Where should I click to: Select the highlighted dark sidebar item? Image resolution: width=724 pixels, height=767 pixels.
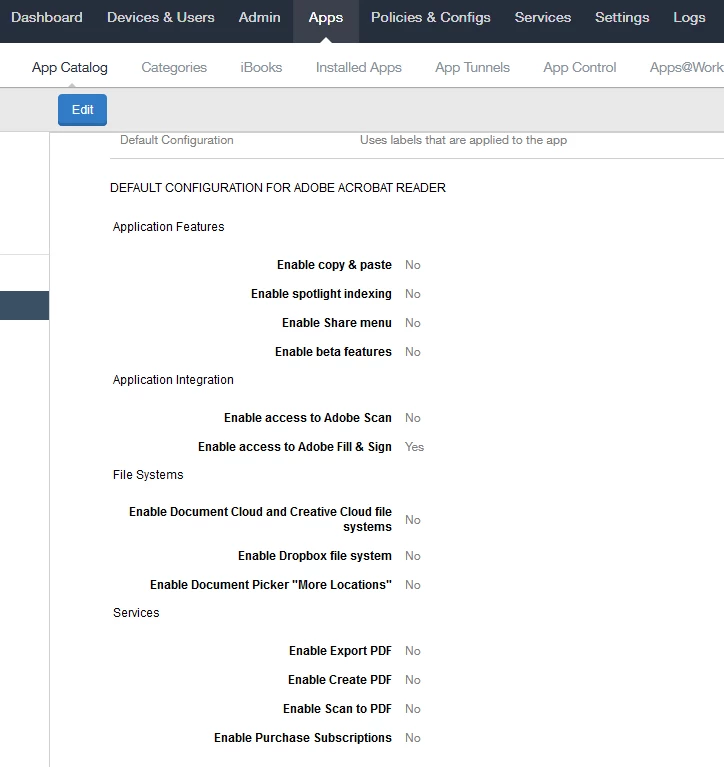[x=24, y=305]
